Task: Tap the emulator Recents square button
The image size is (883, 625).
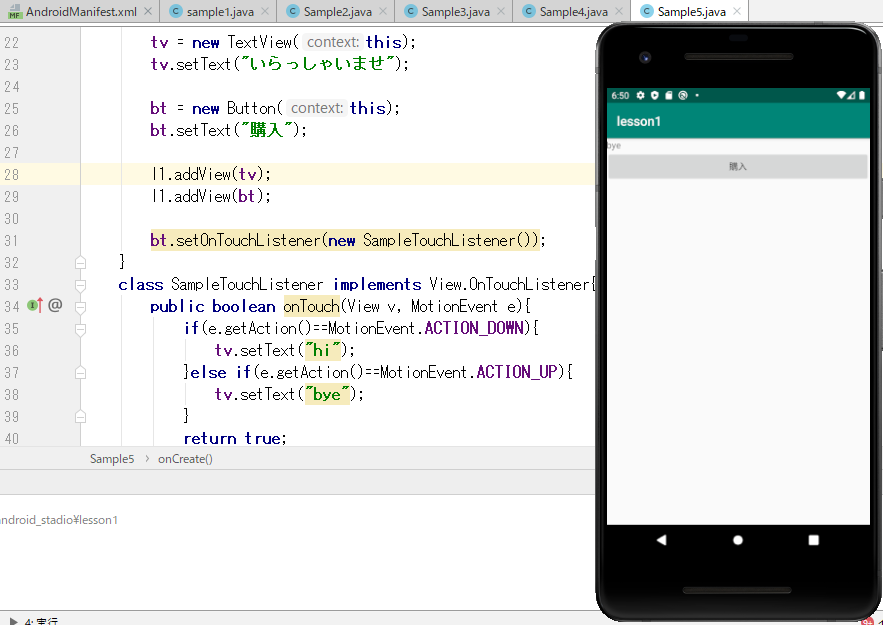Action: [813, 540]
